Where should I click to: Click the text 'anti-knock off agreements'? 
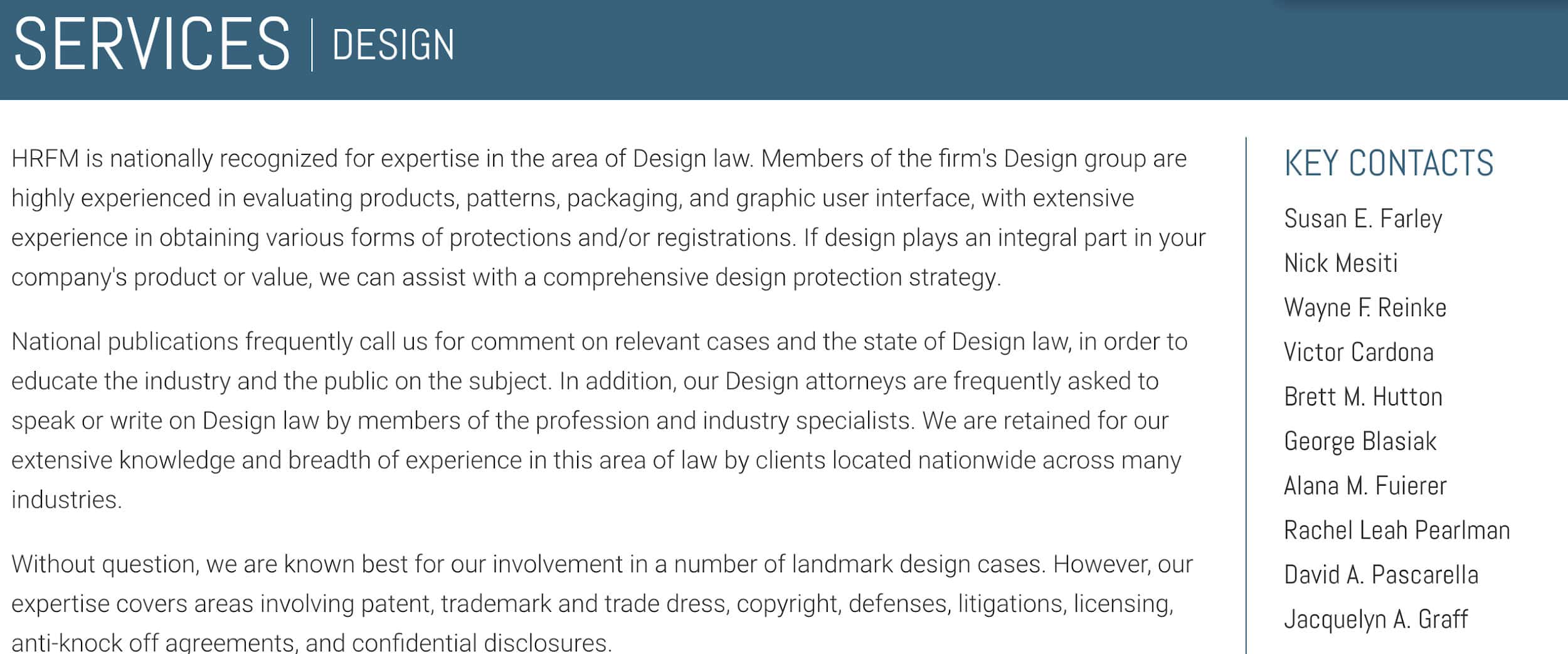[152, 643]
